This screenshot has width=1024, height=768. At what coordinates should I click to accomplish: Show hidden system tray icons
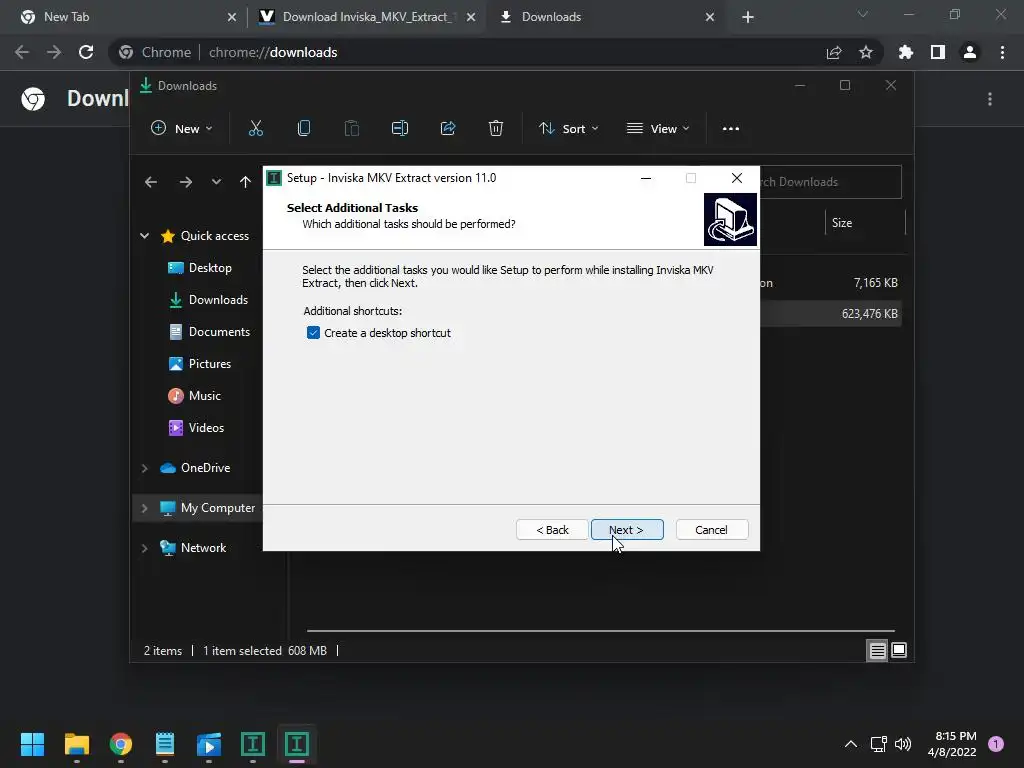(851, 744)
